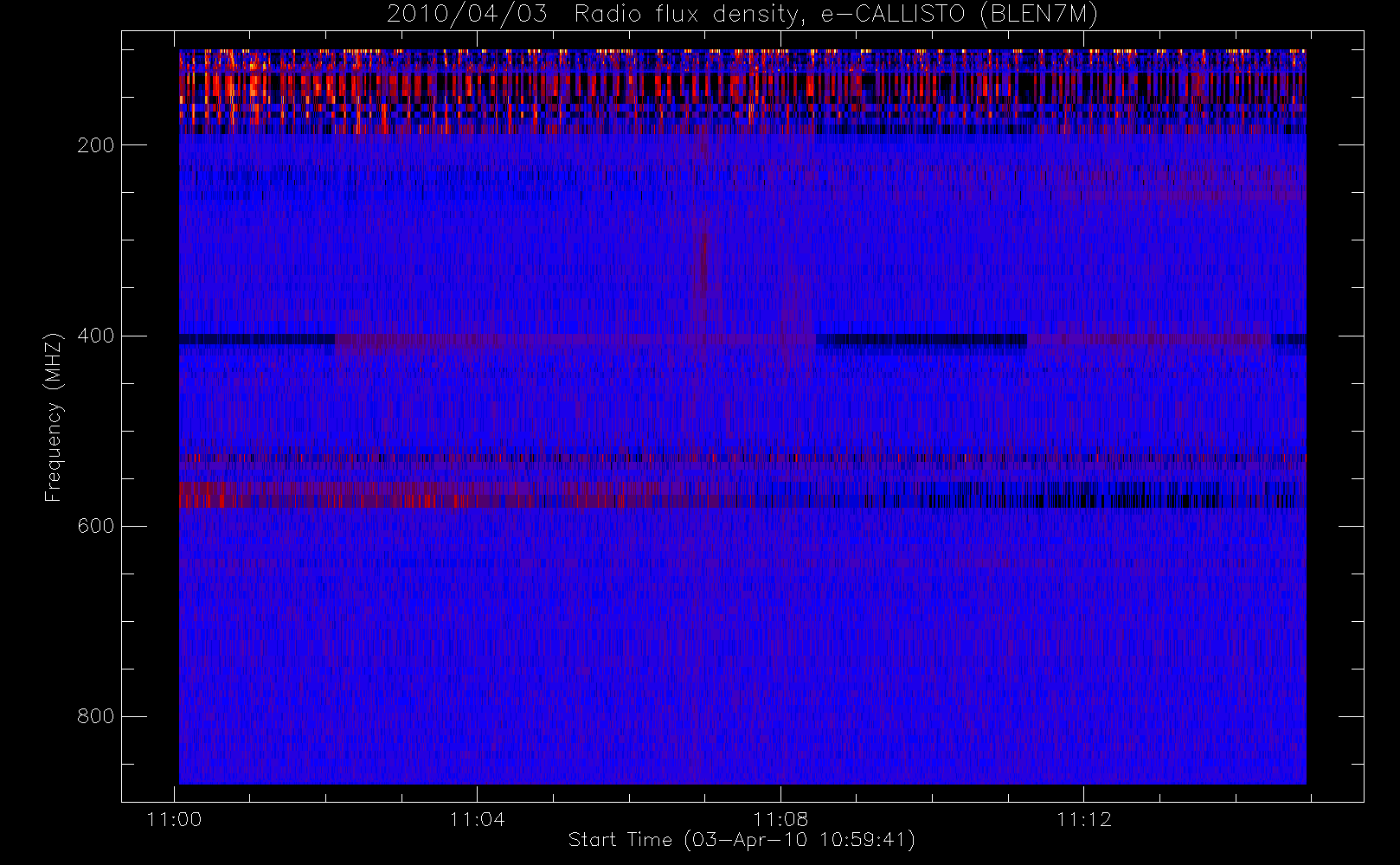Click the 400 frequency tick label
The height and width of the screenshot is (865, 1400).
click(x=96, y=336)
